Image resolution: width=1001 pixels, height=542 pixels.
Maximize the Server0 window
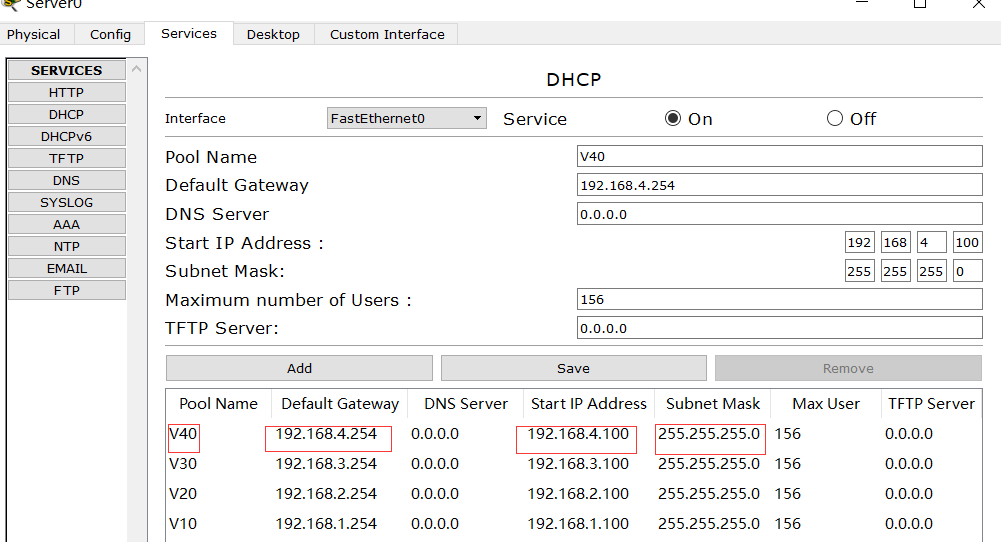pyautogui.click(x=920, y=4)
